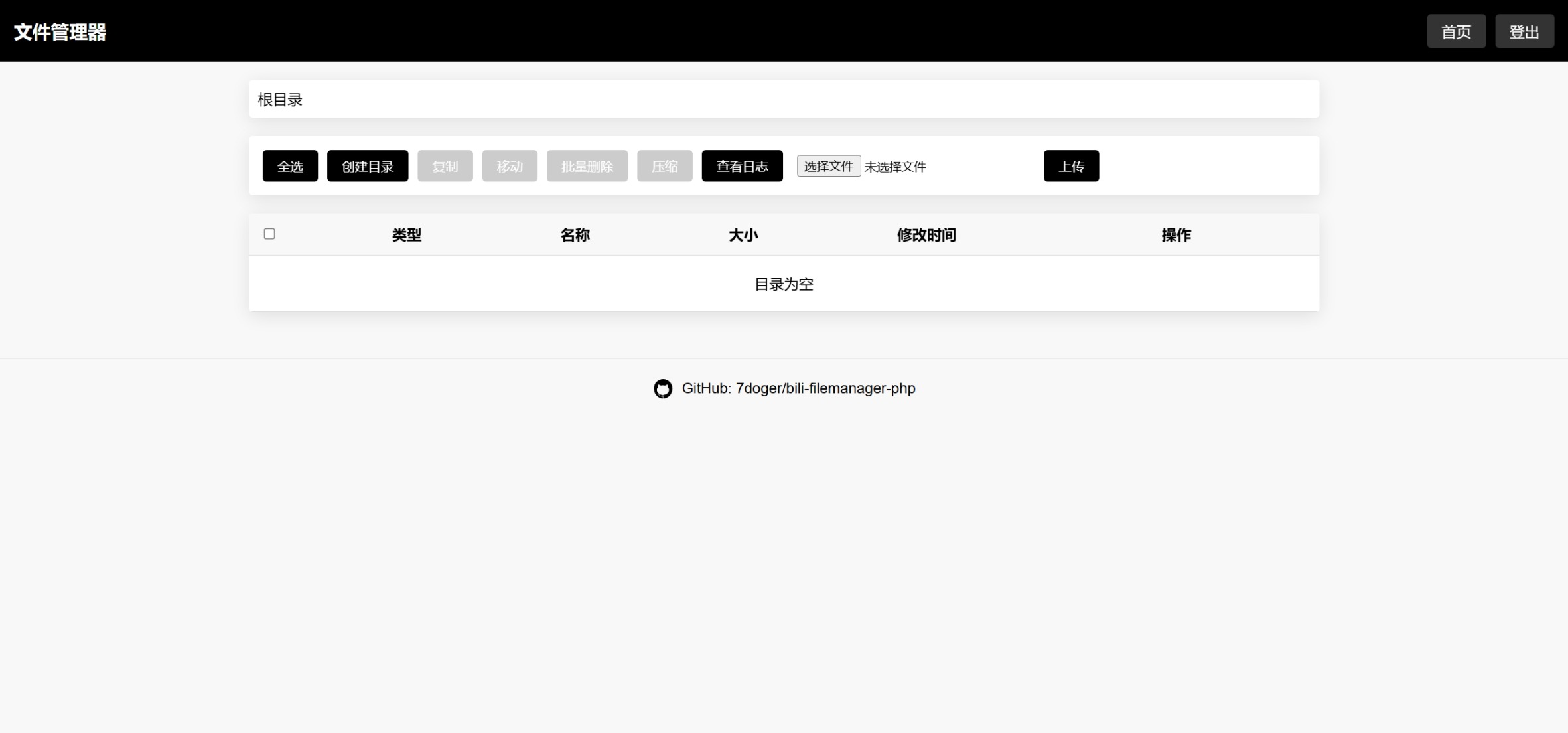Click the 创建目录 button
Viewport: 1568px width, 733px height.
point(368,166)
